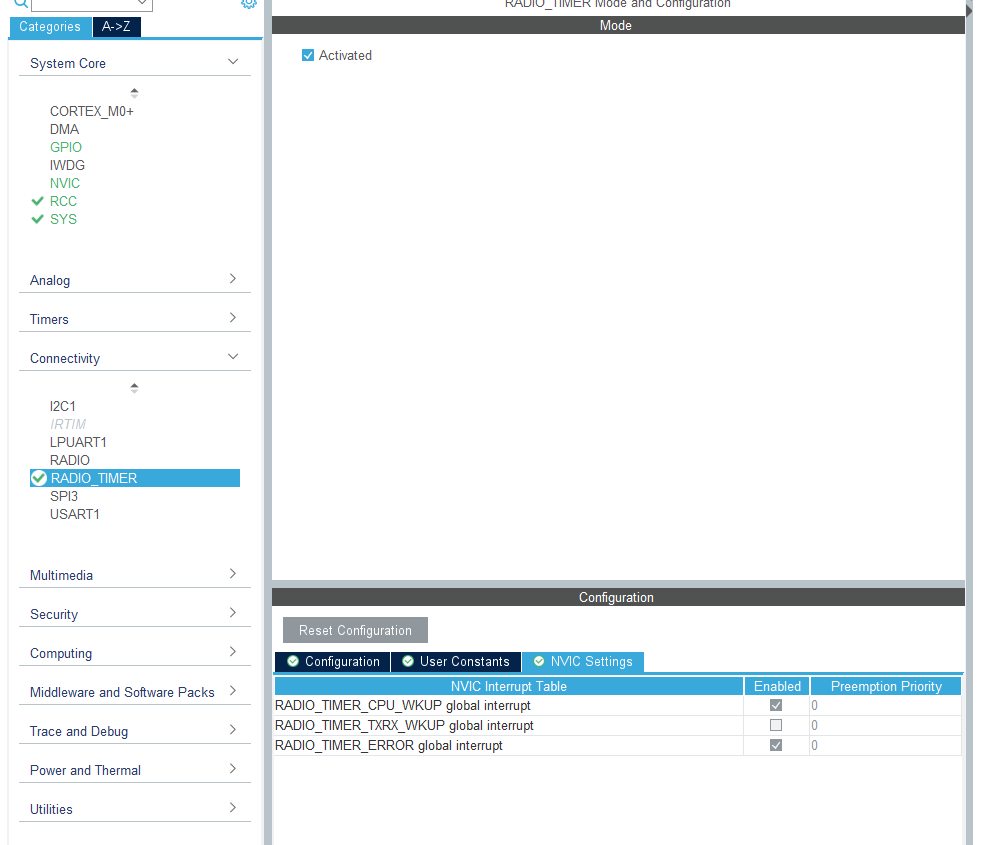Viewport: 995px width, 845px height.
Task: Click the checkmark badge on RADIO_TIMER entry
Action: [38, 478]
